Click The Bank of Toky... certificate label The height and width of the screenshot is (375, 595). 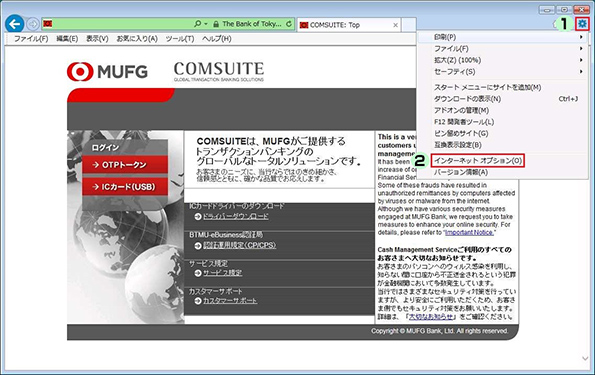click(x=252, y=24)
